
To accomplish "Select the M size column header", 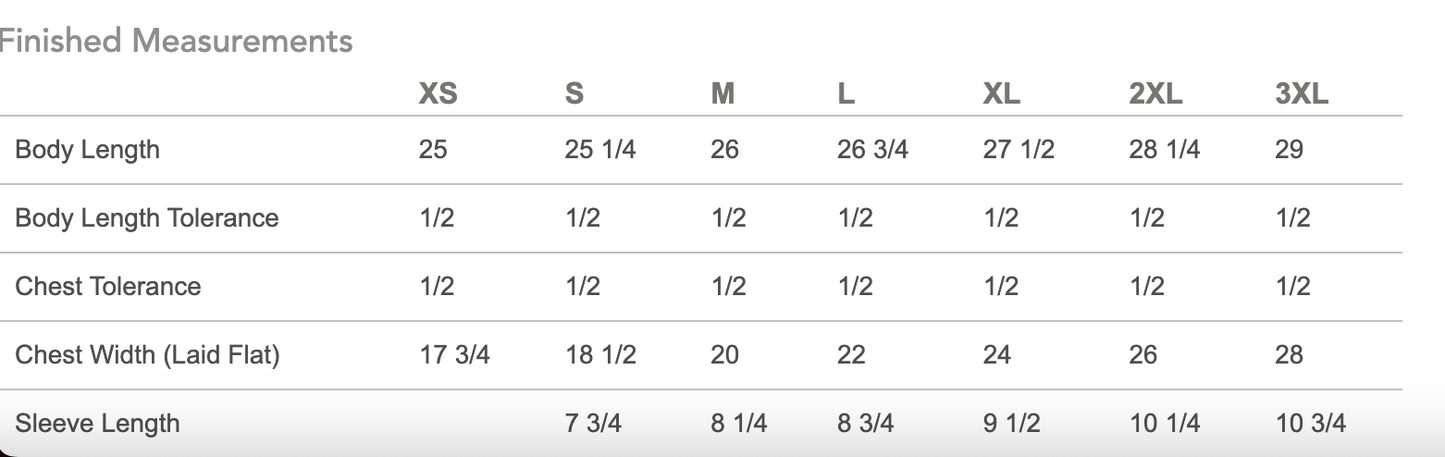I will tap(723, 94).
